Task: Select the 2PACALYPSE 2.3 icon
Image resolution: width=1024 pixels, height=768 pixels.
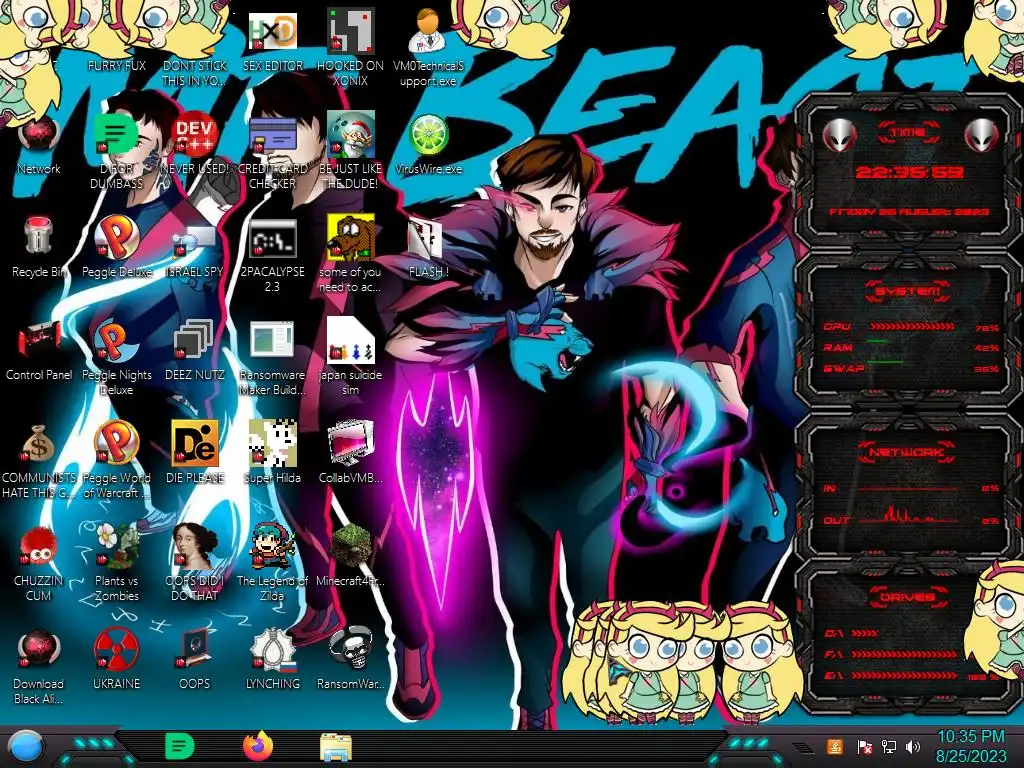Action: (273, 255)
